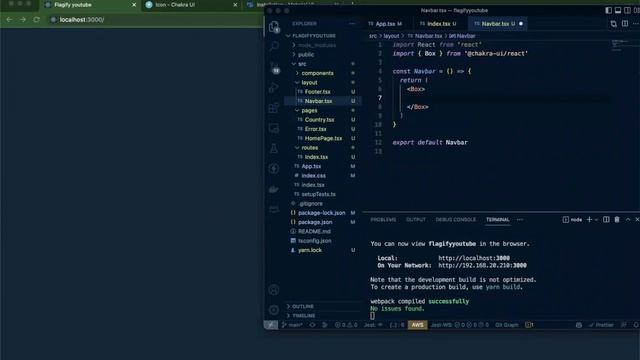The height and width of the screenshot is (360, 640).
Task: Switch to the App.tsx editor tab
Action: [x=384, y=24]
